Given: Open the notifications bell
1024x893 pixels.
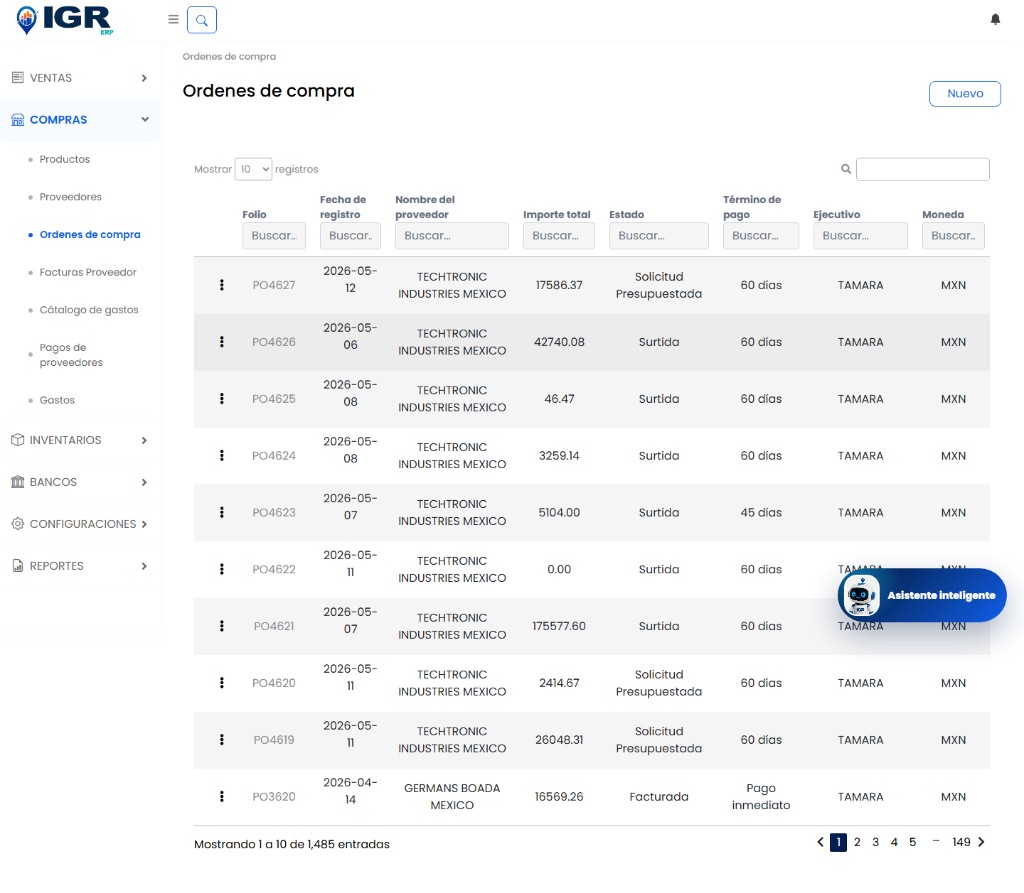Looking at the screenshot, I should [995, 20].
